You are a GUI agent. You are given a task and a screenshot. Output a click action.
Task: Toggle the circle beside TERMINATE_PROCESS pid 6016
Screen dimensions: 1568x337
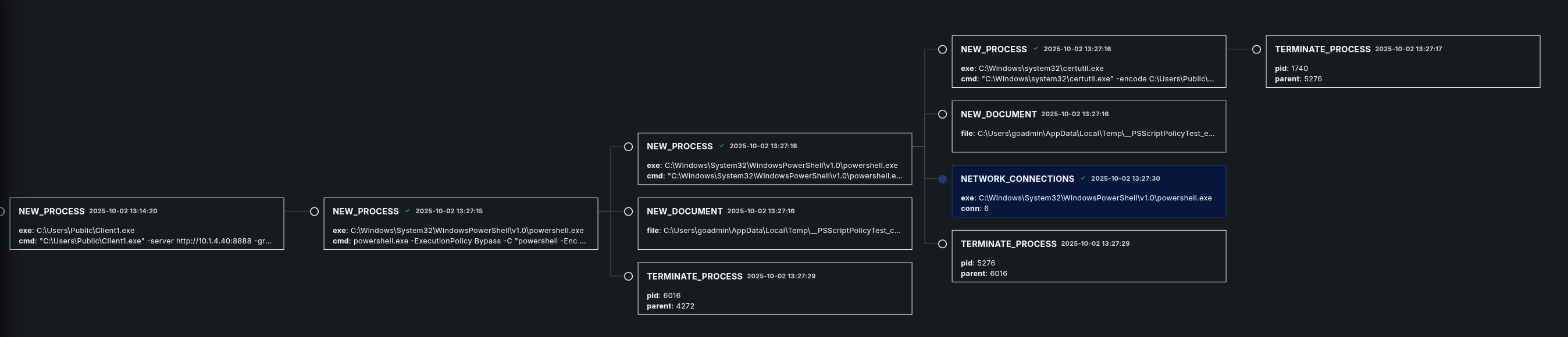[628, 276]
